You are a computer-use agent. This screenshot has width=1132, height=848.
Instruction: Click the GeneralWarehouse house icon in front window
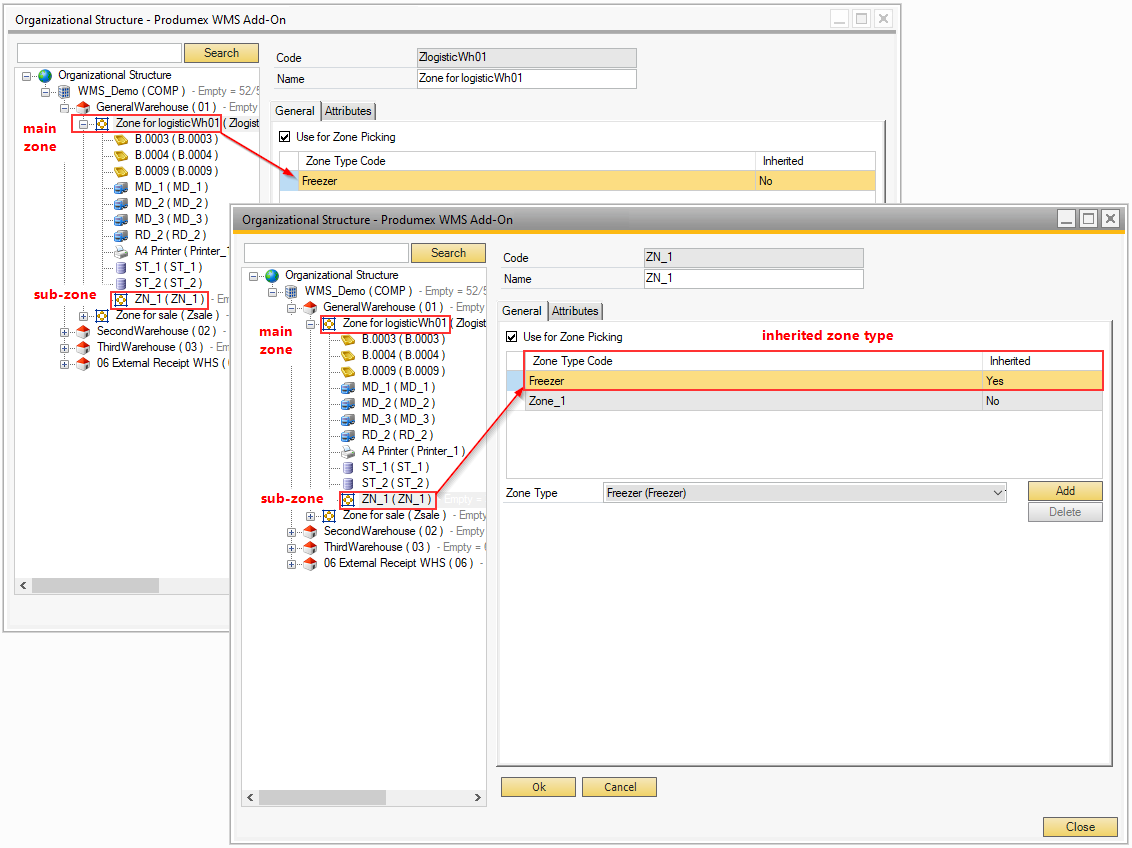click(x=310, y=307)
